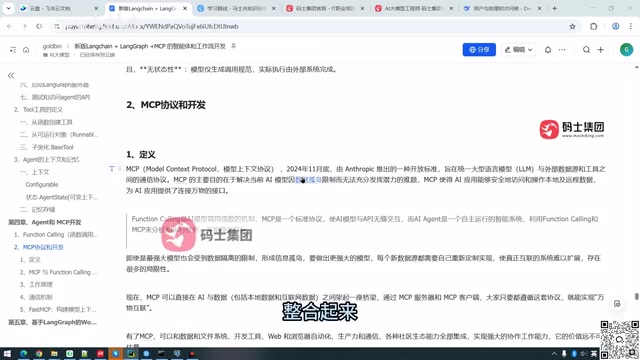The width and height of the screenshot is (640, 360).
Task: Switch to the AI大模型工程师 browser tab
Action: (414, 8)
